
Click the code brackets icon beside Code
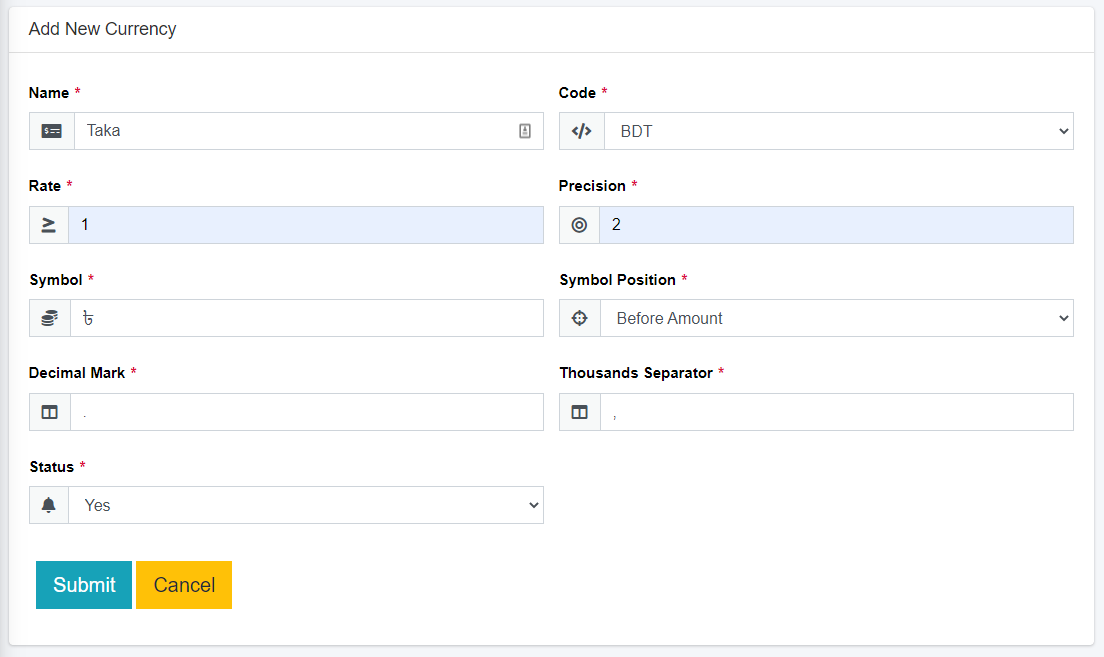581,131
